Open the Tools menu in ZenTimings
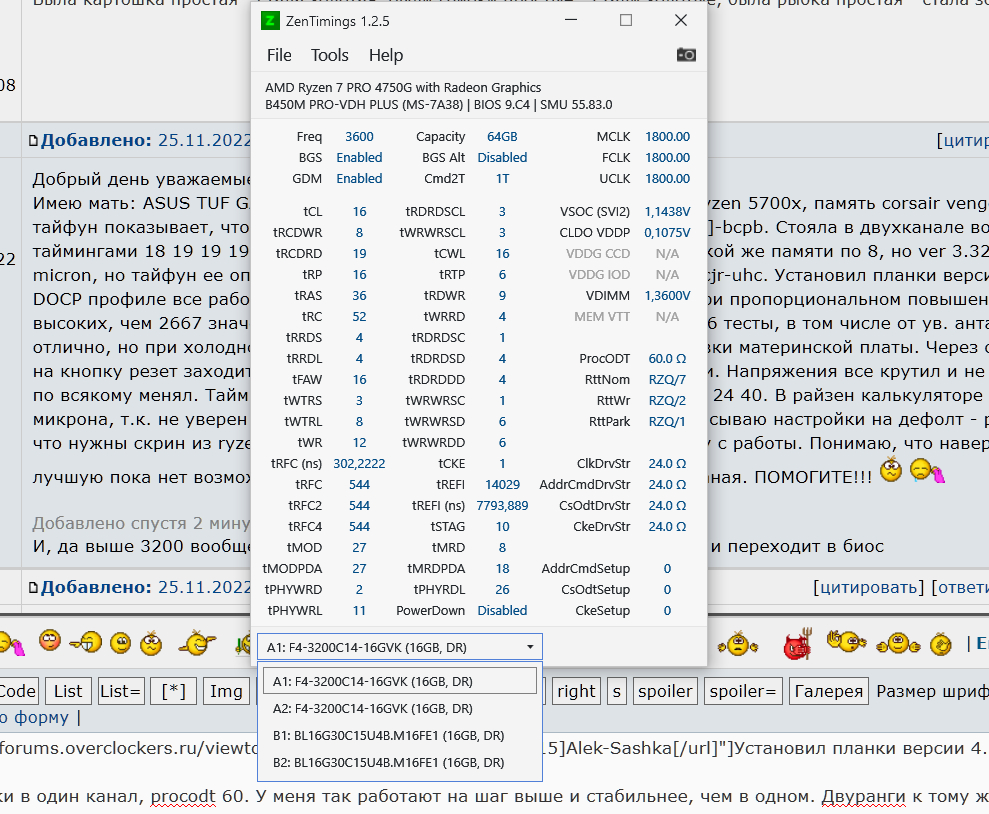This screenshot has height=814, width=989. tap(329, 55)
